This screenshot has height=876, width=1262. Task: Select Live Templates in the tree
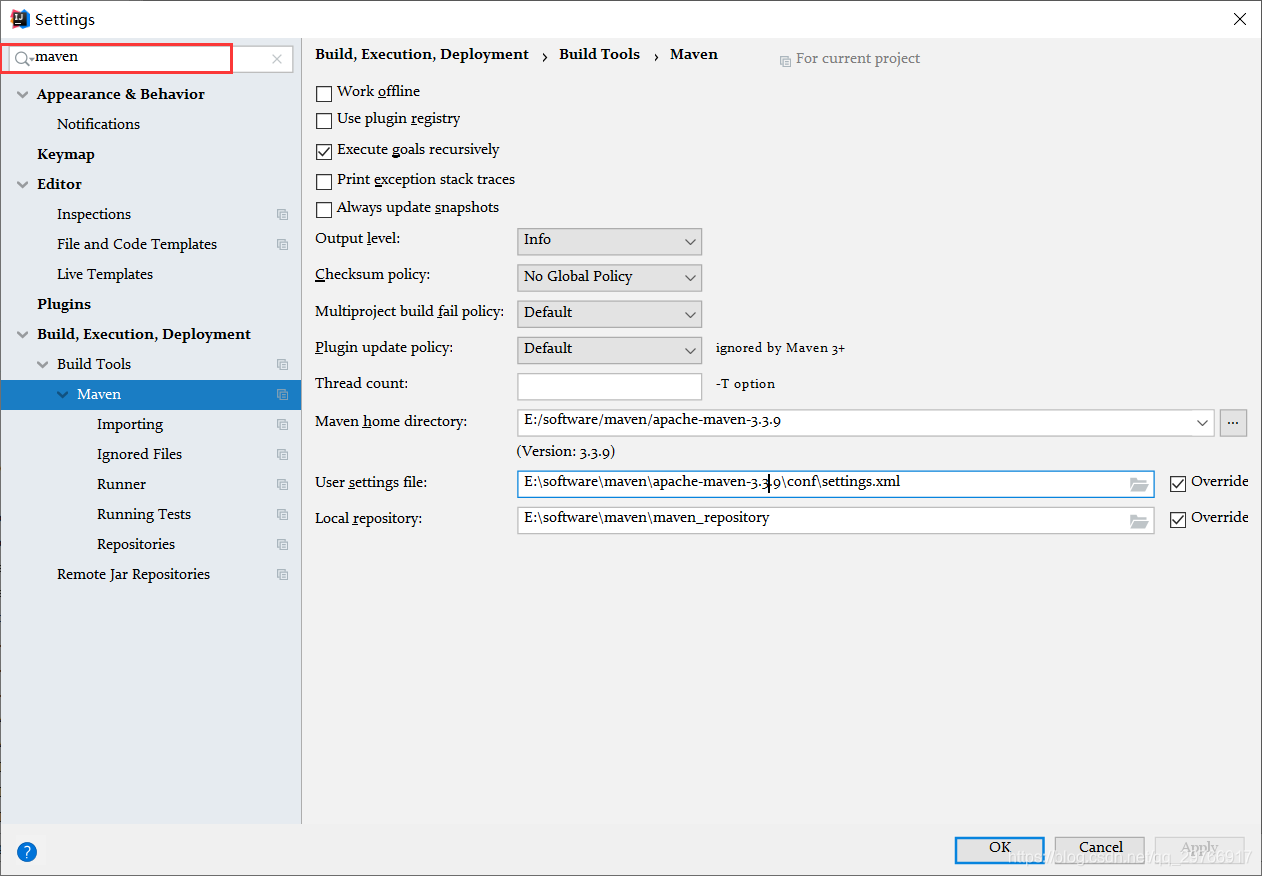tap(105, 274)
